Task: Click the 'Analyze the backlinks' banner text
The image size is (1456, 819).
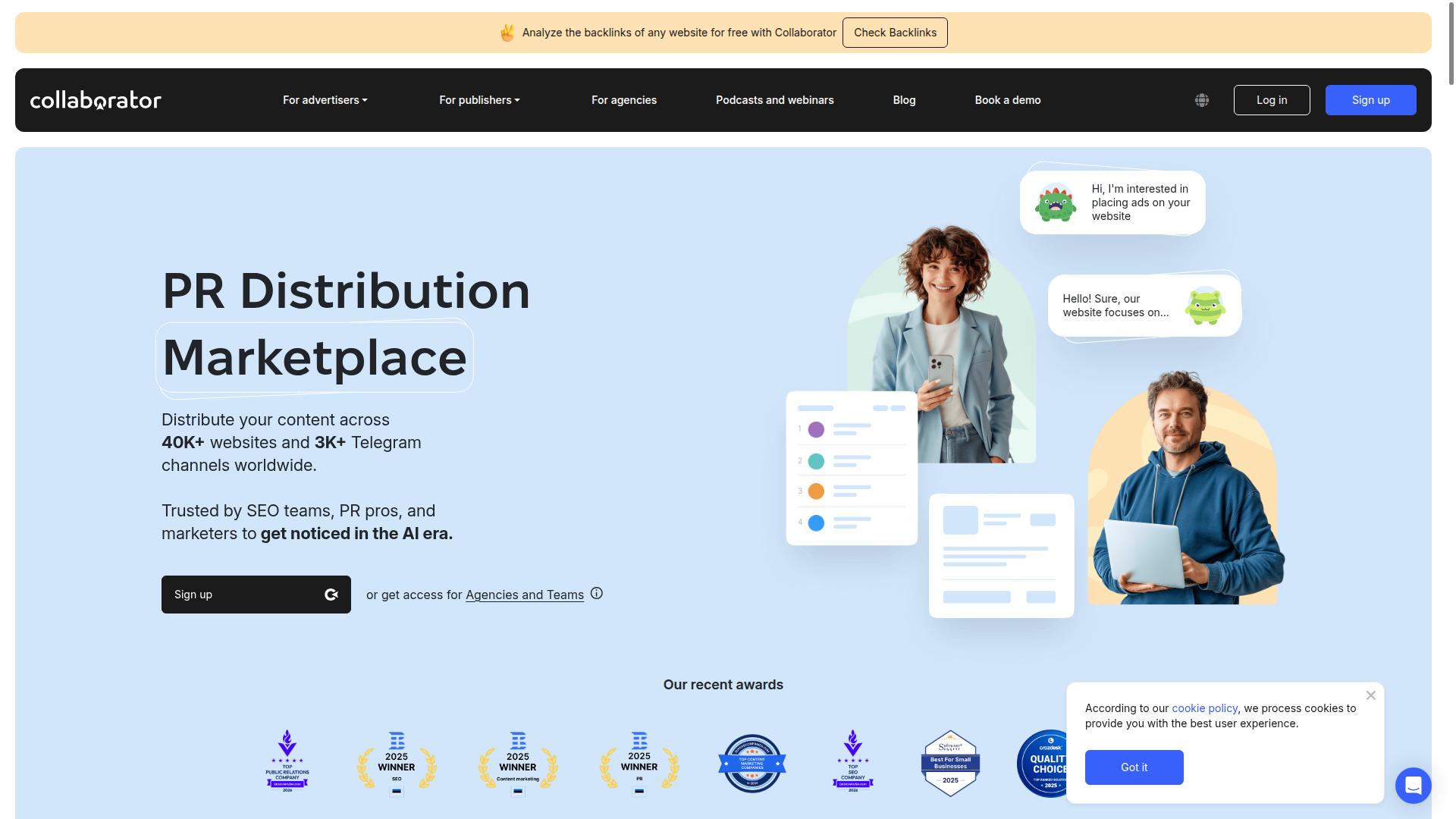Action: coord(679,33)
